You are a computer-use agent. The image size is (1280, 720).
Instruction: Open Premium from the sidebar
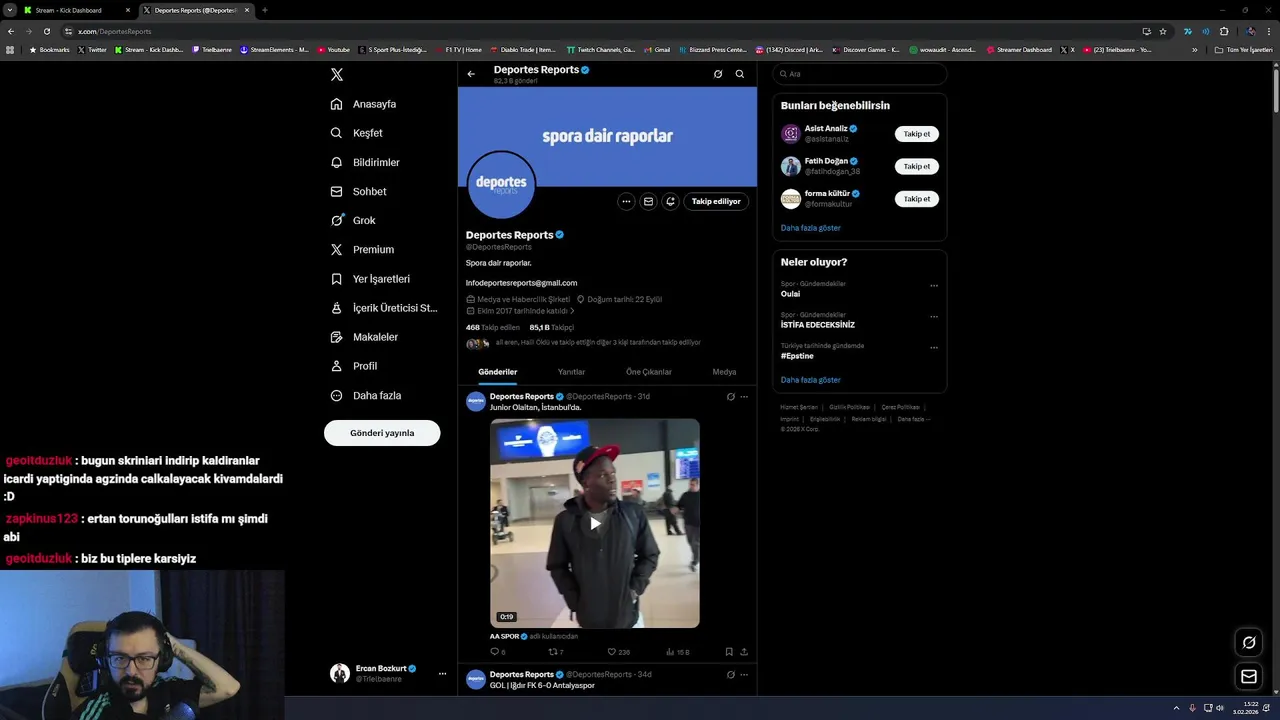[363, 249]
